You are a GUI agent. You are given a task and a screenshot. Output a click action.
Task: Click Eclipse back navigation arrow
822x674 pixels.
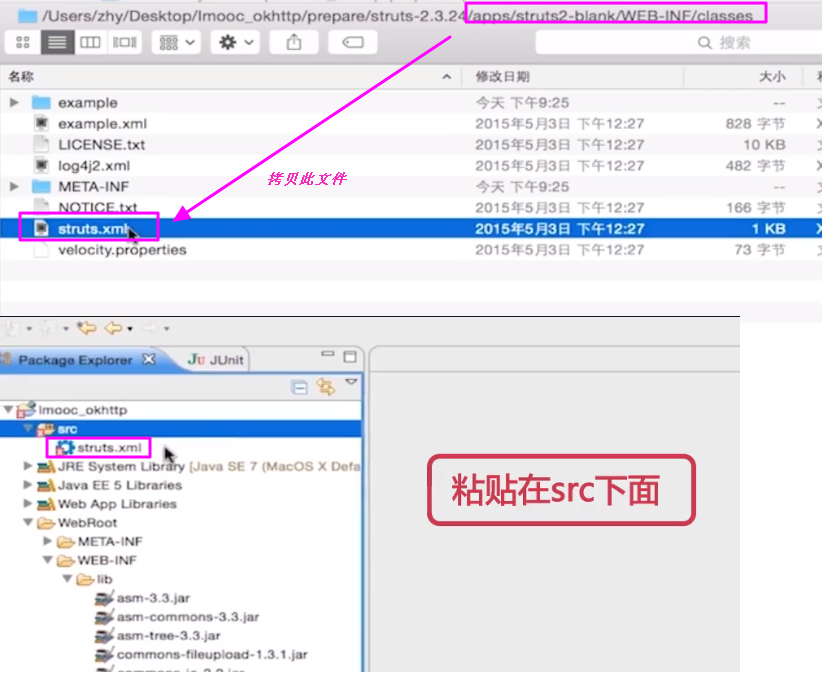click(113, 329)
